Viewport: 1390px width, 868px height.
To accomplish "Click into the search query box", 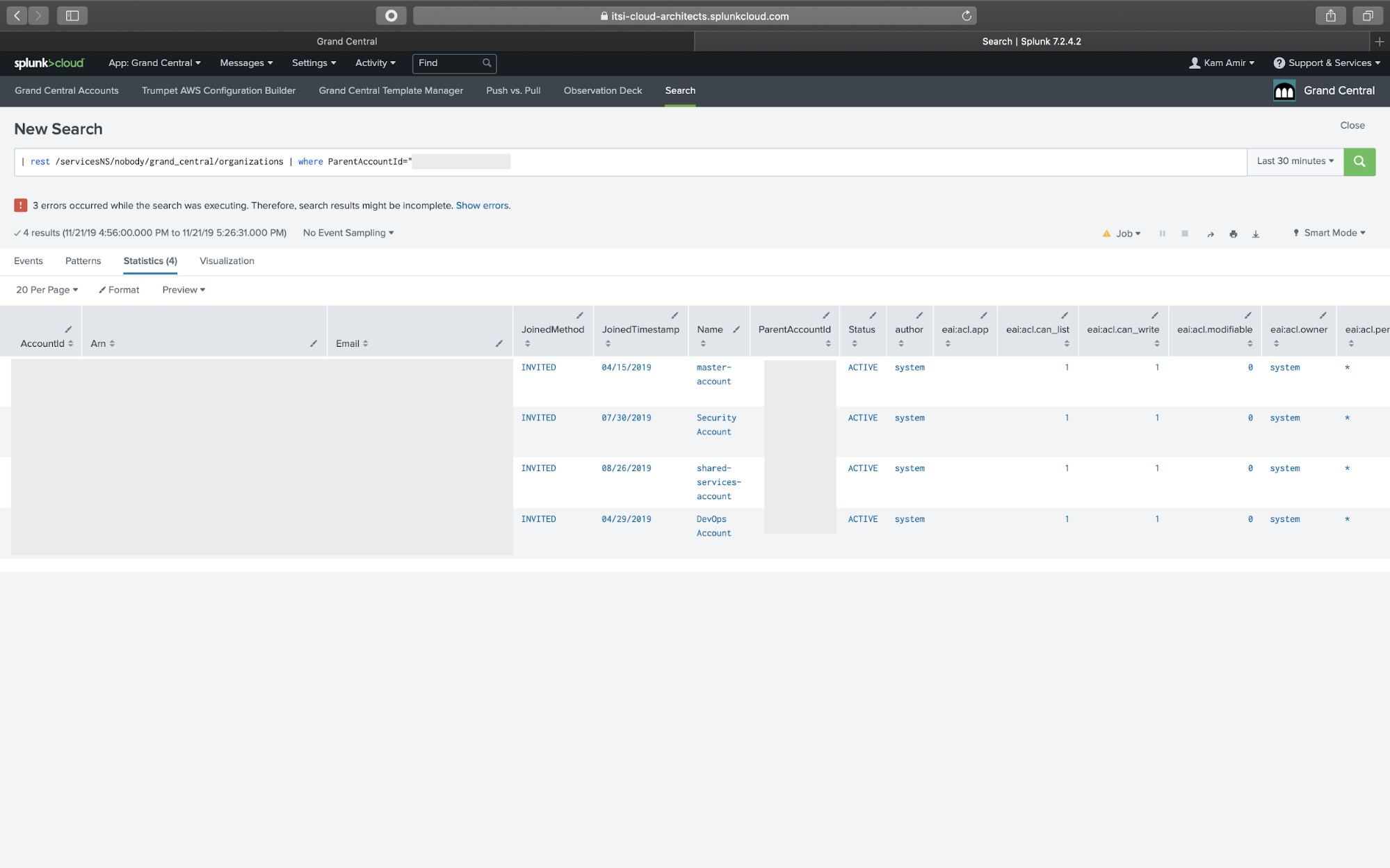I will point(630,162).
